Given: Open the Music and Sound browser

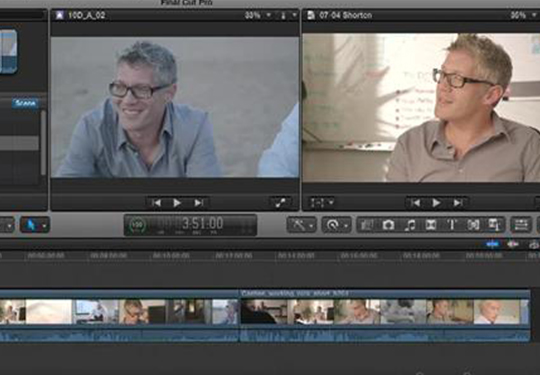Looking at the screenshot, I should coord(410,225).
